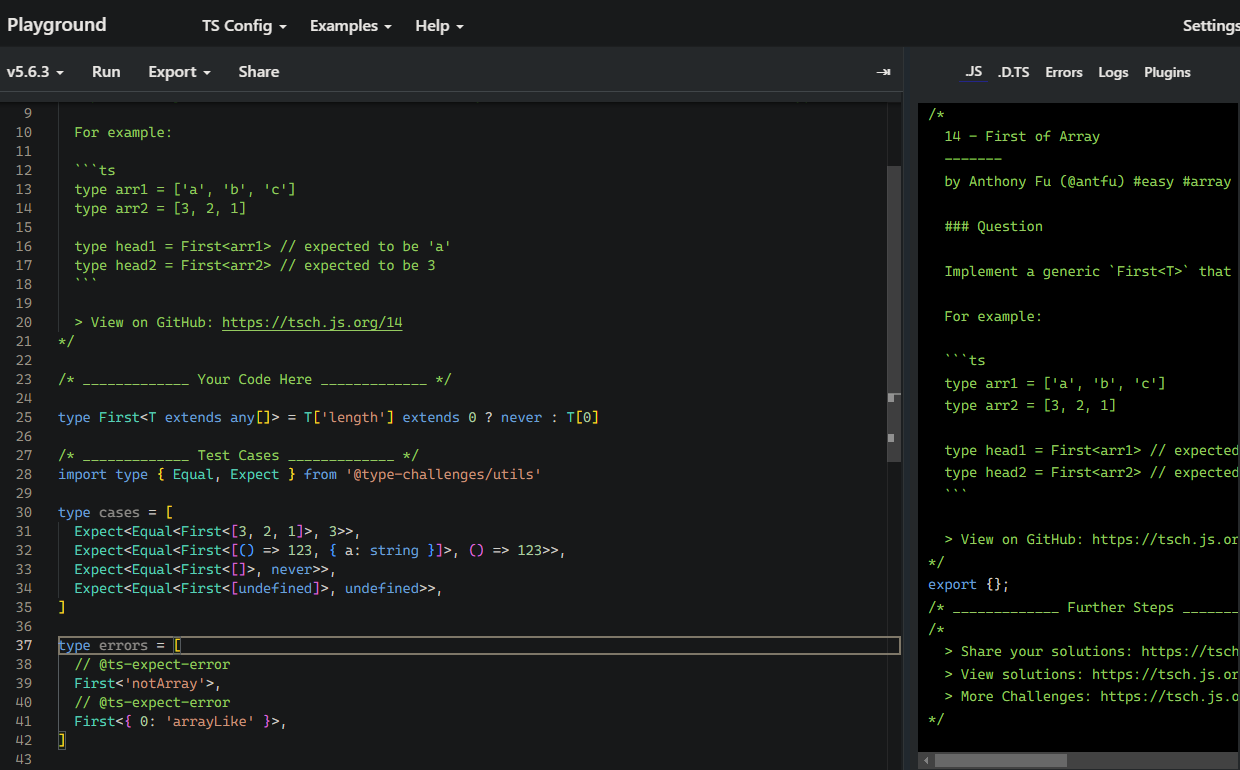1240x770 pixels.
Task: Switch to the .D.TS tab
Action: [1013, 72]
